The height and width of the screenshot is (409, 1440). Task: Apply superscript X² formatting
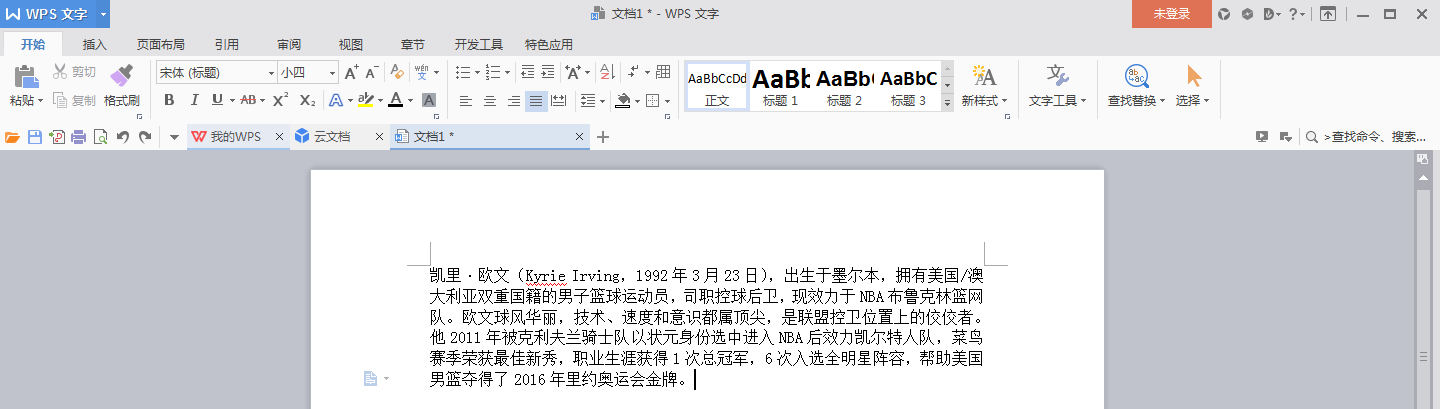pyautogui.click(x=281, y=100)
